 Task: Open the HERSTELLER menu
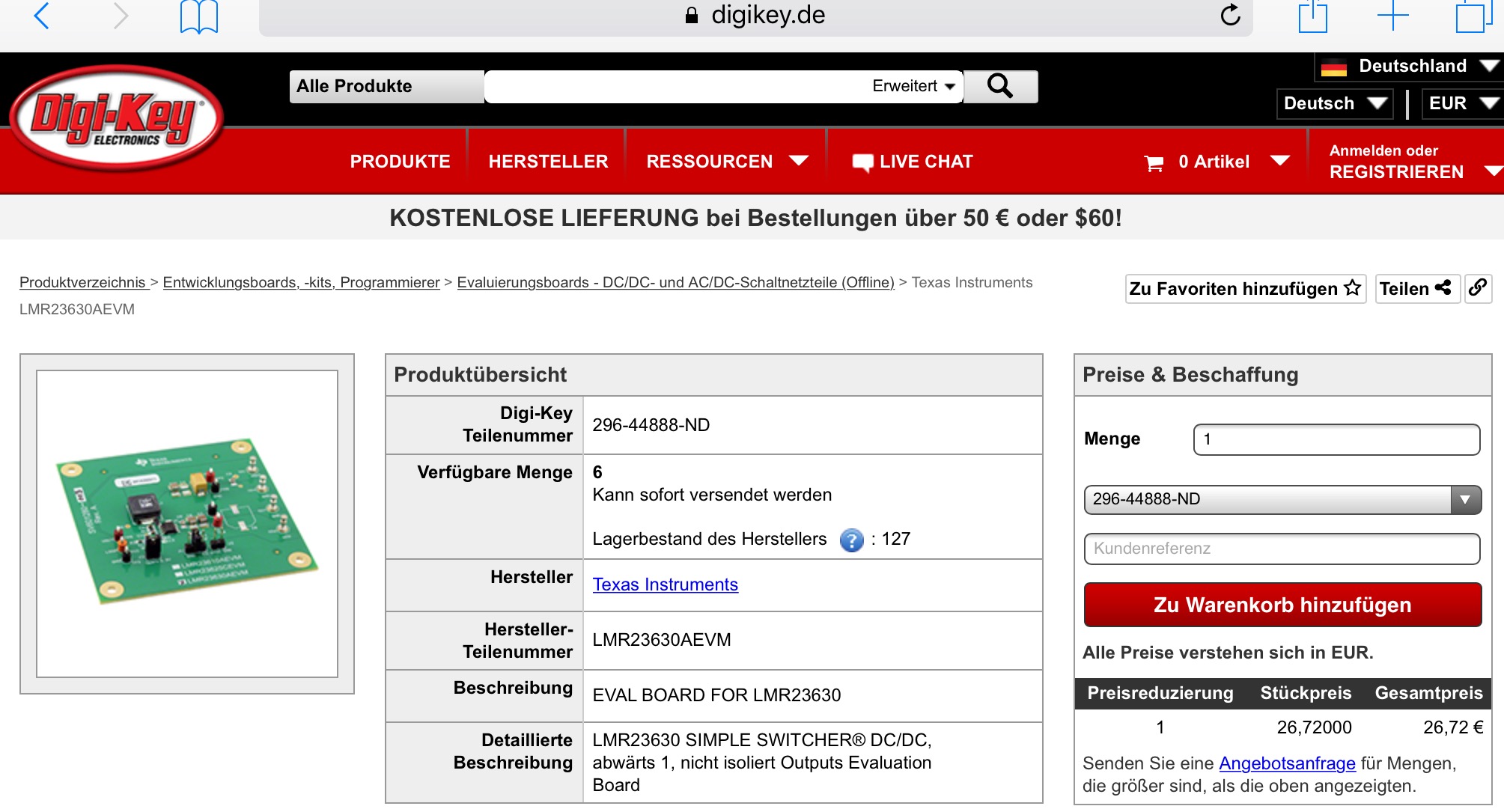(548, 162)
